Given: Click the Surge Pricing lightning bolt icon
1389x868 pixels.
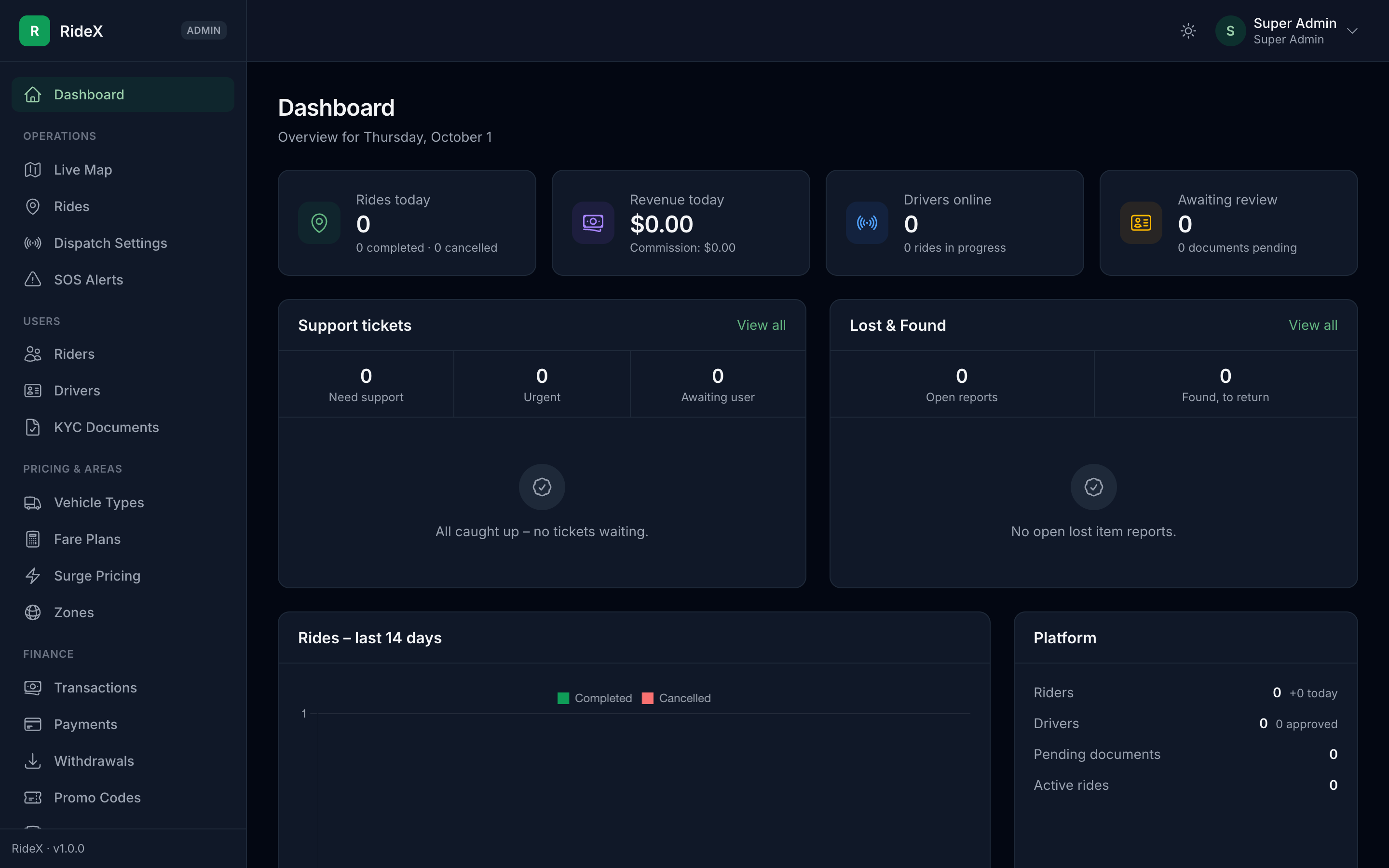Looking at the screenshot, I should point(33,576).
